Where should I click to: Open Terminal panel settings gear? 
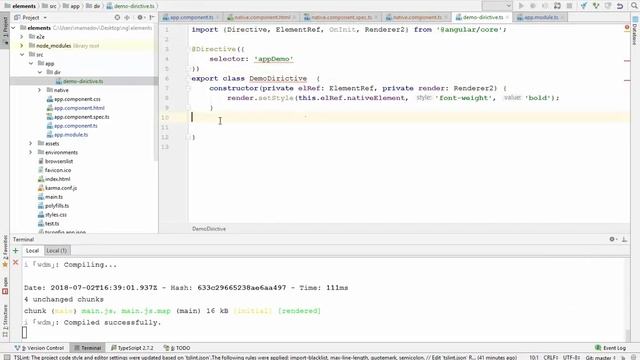612,239
